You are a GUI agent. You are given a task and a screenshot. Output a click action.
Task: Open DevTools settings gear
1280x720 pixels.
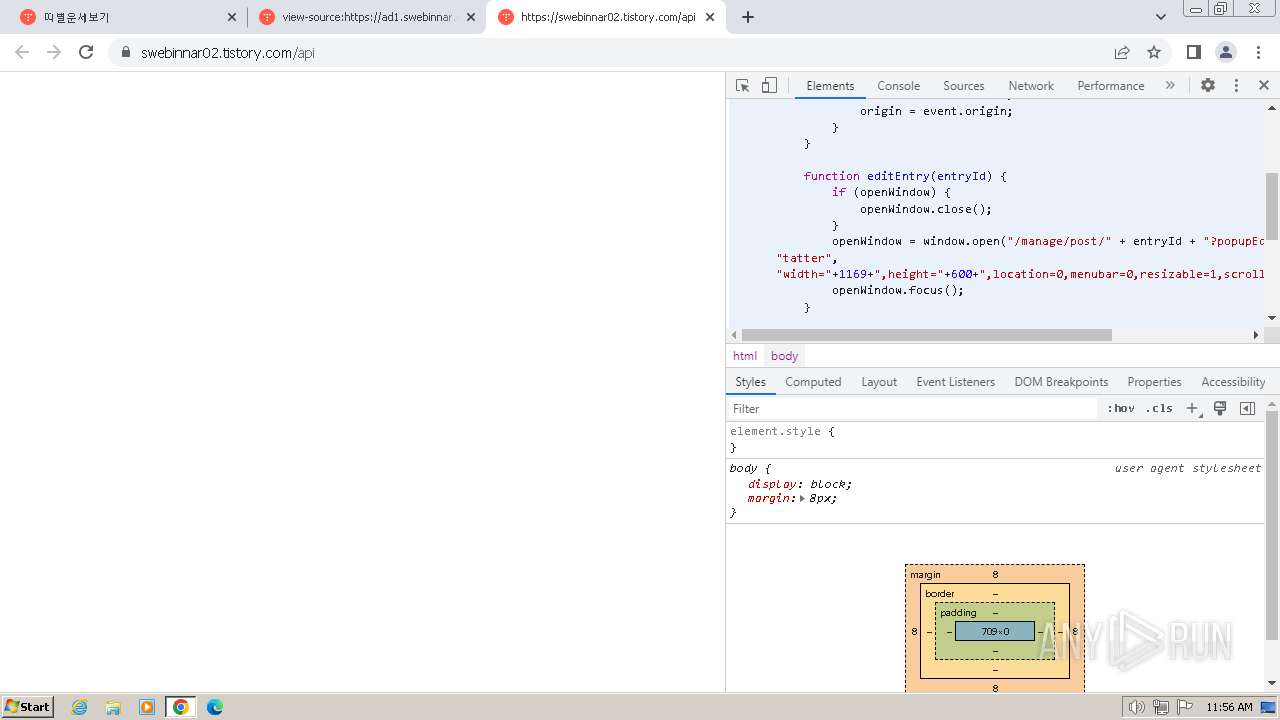(1208, 86)
